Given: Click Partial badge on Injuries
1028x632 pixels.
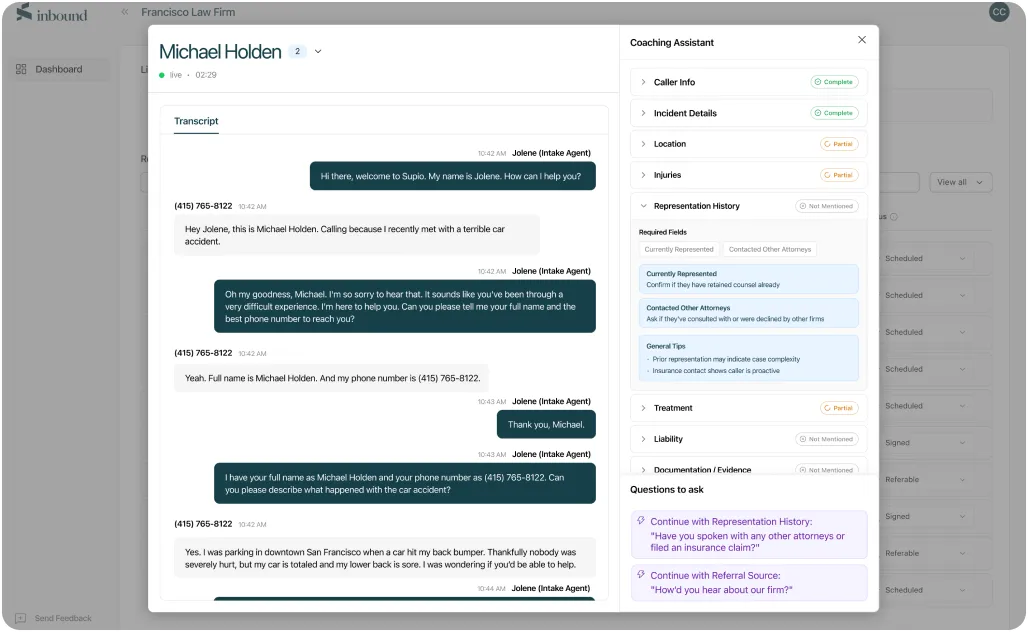Looking at the screenshot, I should click(x=839, y=175).
